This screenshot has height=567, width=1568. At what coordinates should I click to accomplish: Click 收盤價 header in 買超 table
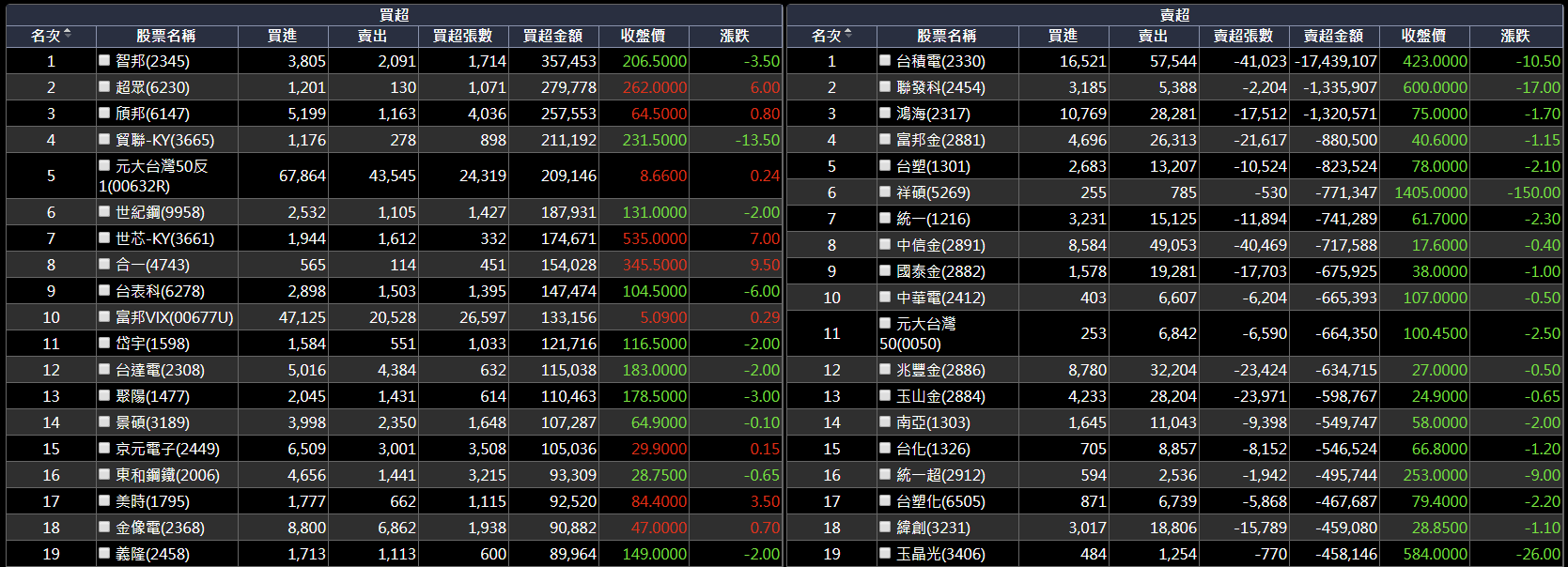click(x=644, y=36)
